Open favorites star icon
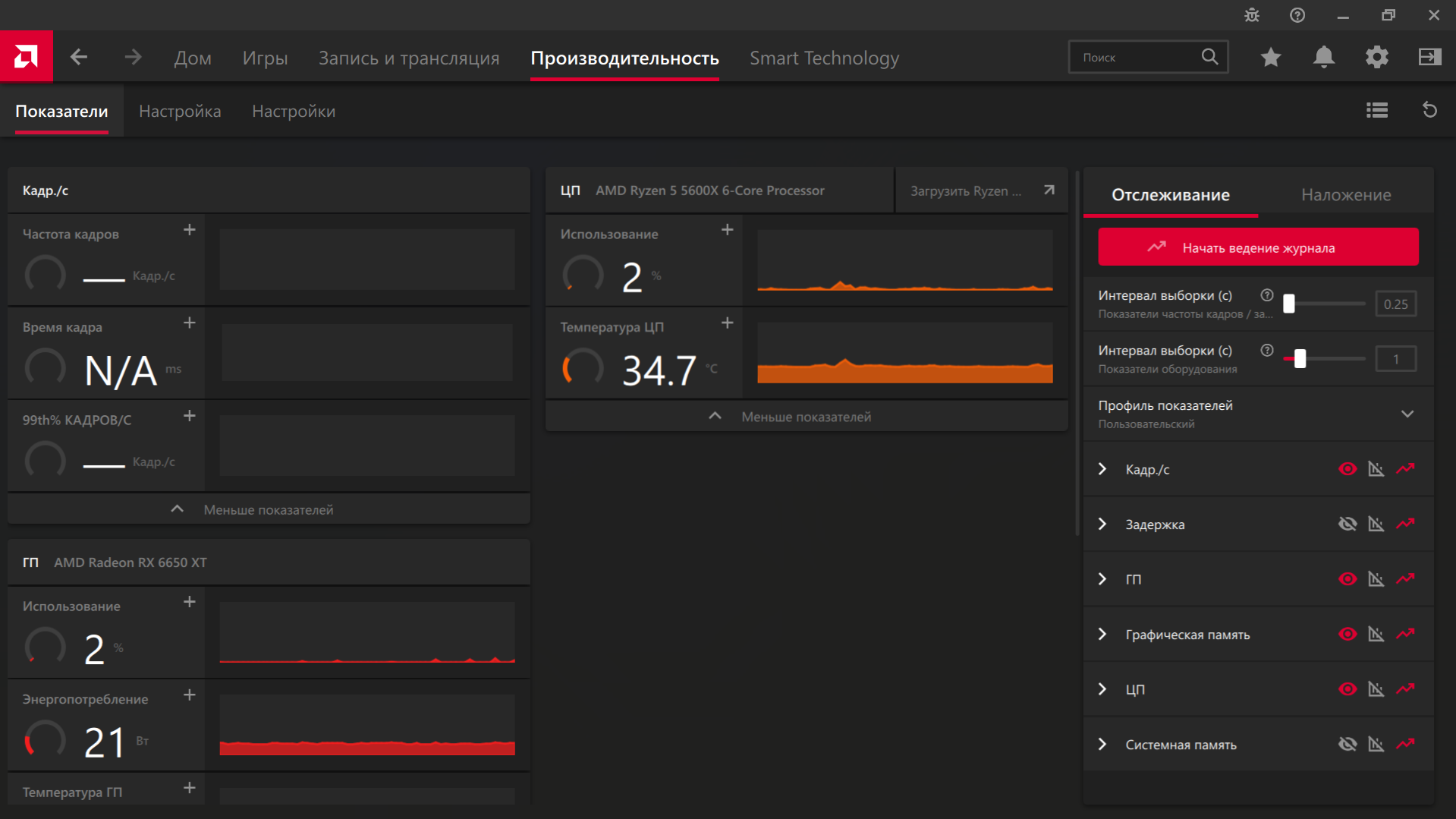 tap(1271, 57)
